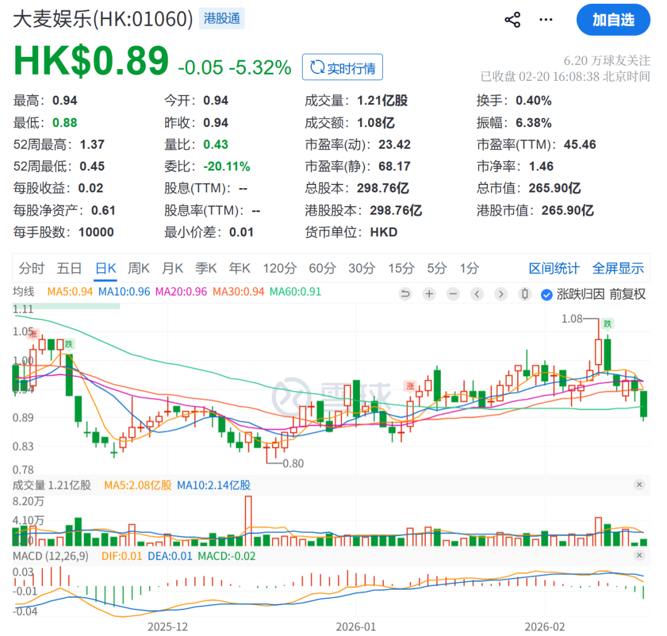Toggle the 涨跌归因 checkbox
The width and height of the screenshot is (667, 636).
click(x=546, y=294)
